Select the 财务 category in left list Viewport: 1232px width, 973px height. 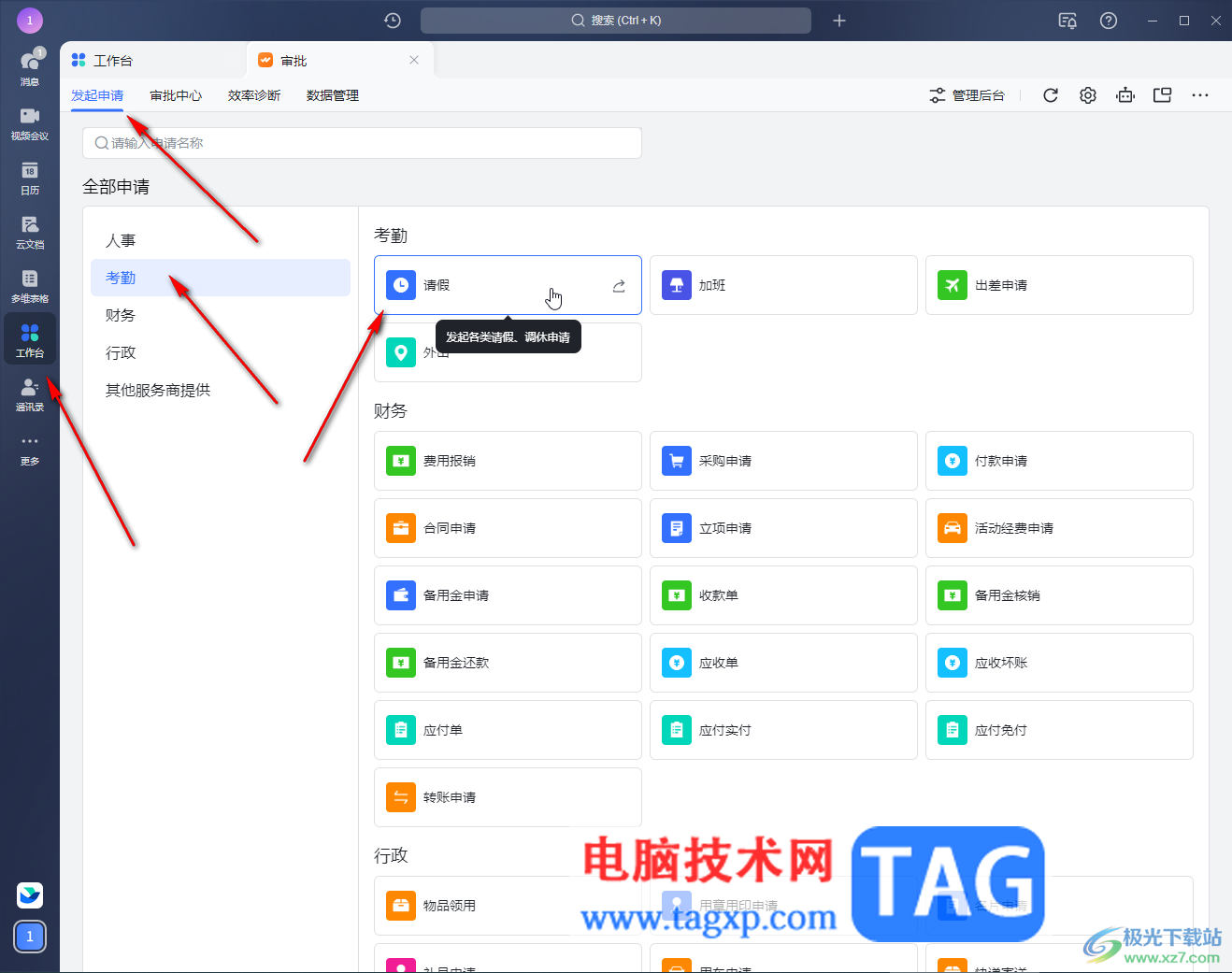tap(221, 315)
